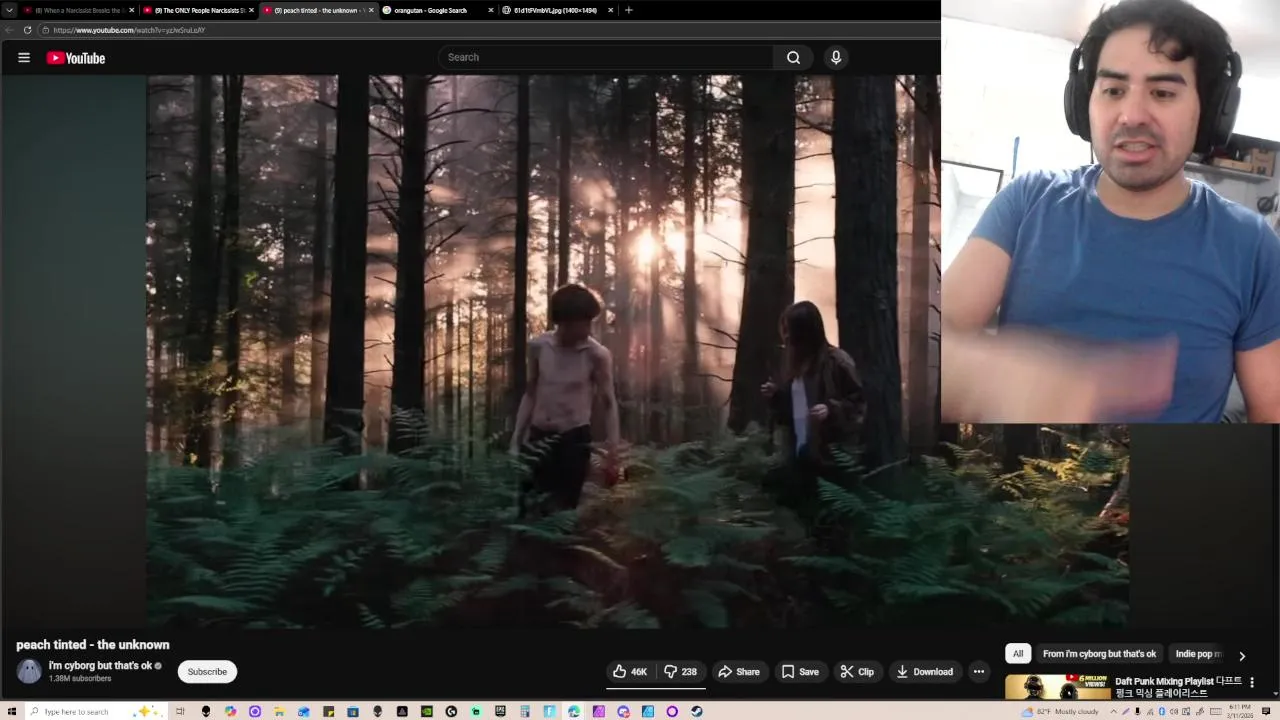Share the peach tinted video
Screen dimensions: 1280x720
point(739,672)
